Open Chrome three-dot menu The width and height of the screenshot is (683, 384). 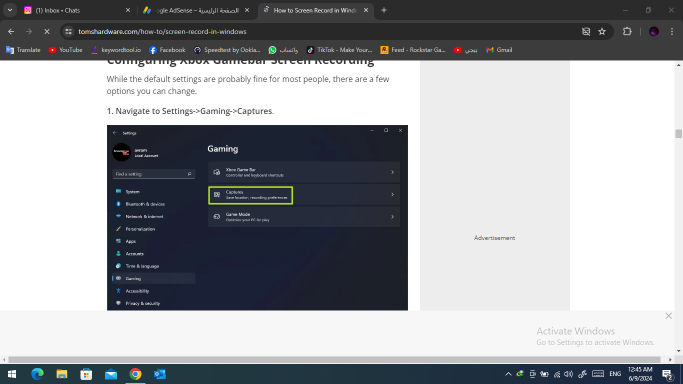[x=672, y=31]
